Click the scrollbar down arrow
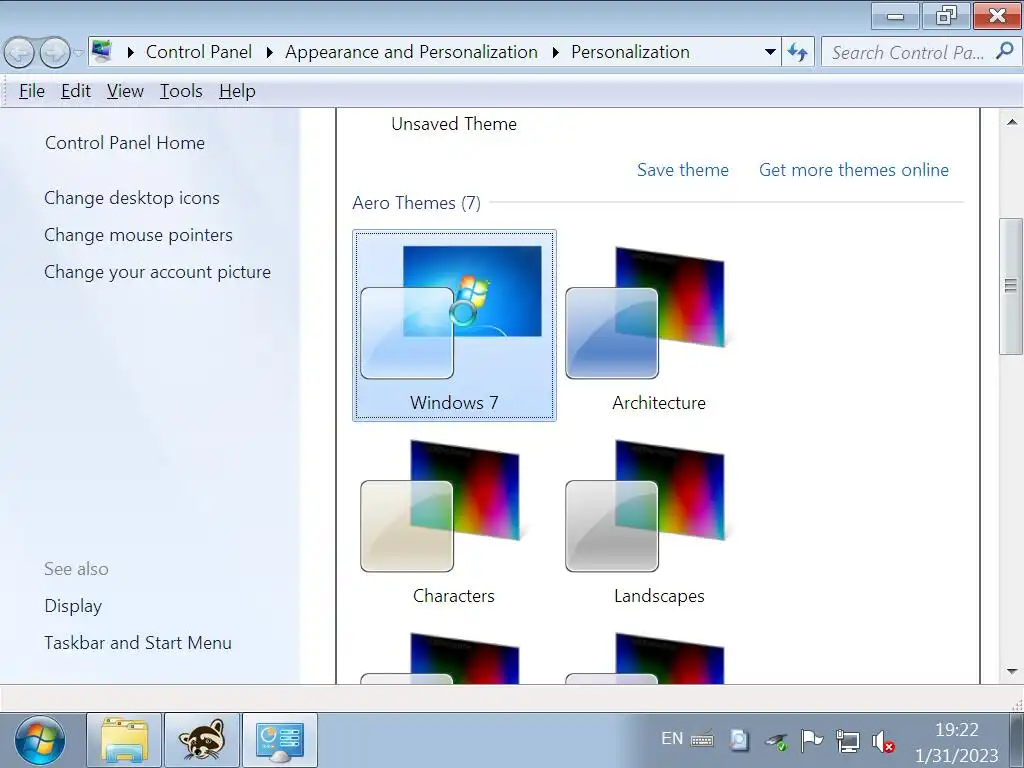Viewport: 1024px width, 768px height. (1012, 671)
